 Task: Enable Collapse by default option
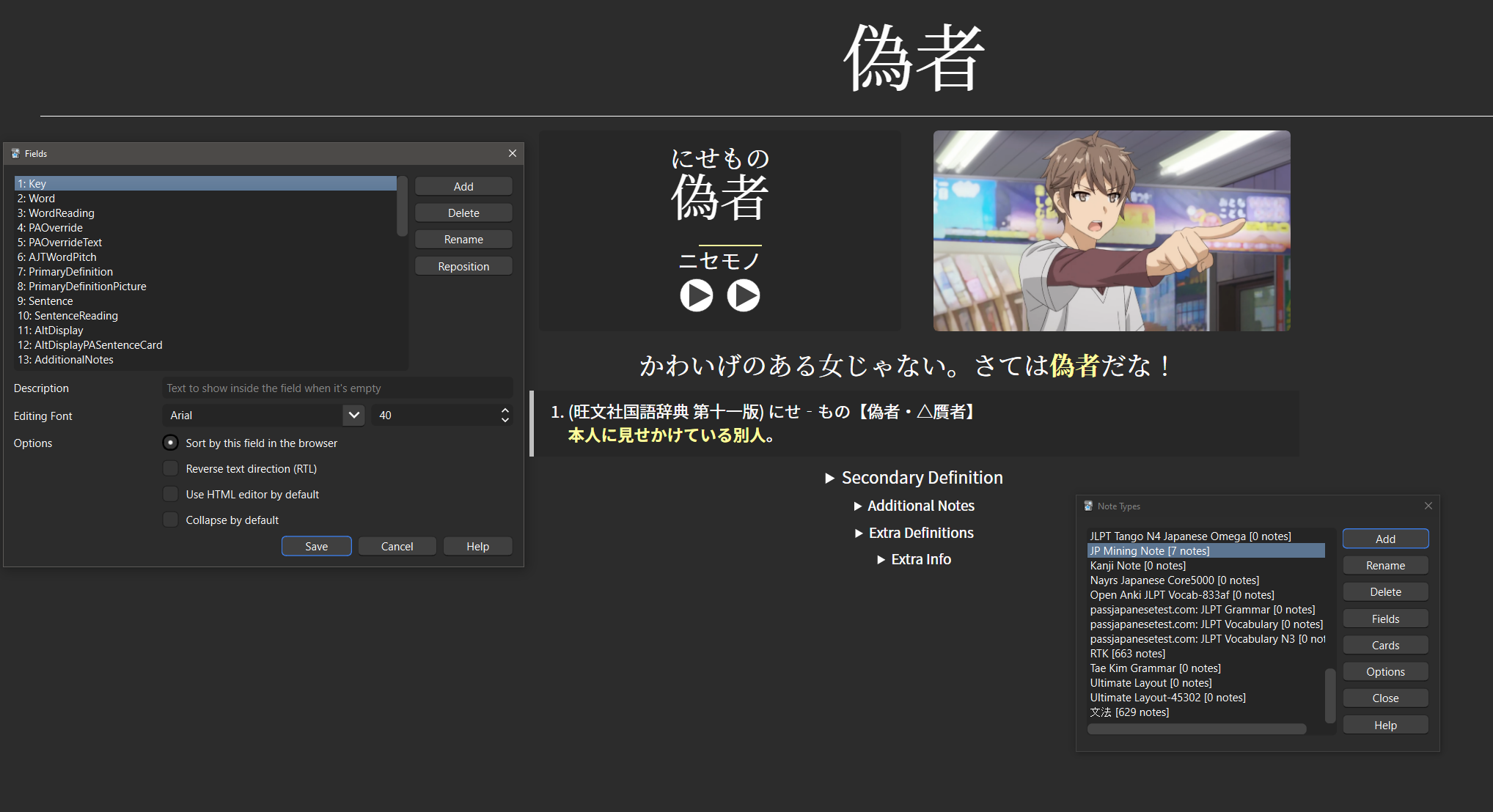click(170, 520)
